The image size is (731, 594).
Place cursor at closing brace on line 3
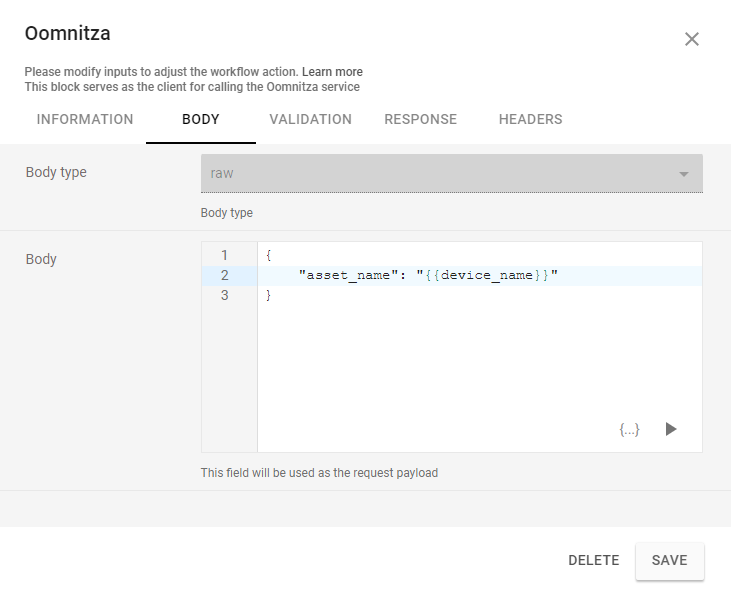tap(269, 295)
